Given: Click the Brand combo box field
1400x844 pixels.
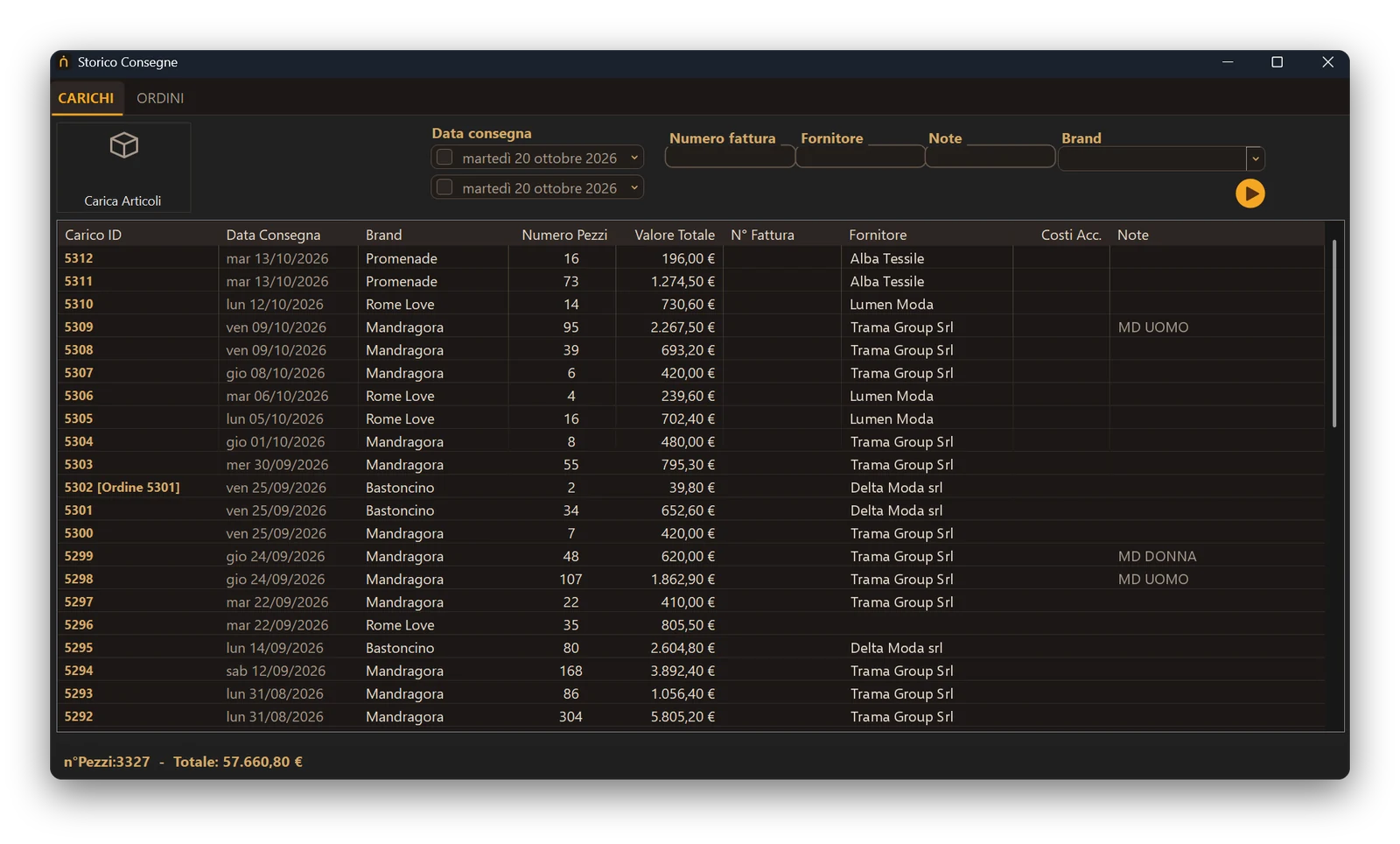Looking at the screenshot, I should tap(1151, 158).
